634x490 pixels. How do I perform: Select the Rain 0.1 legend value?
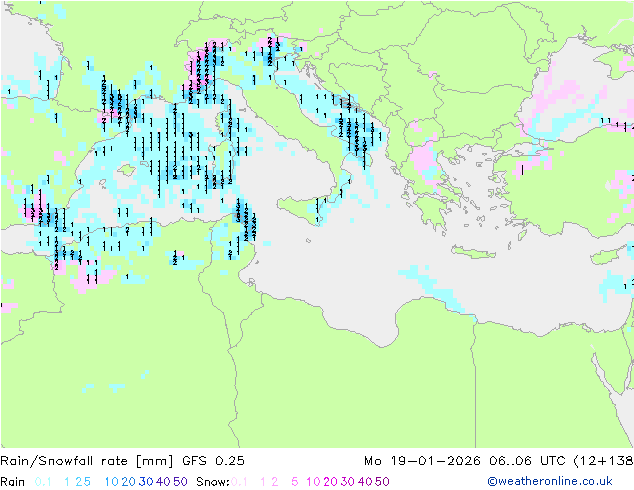[43, 482]
